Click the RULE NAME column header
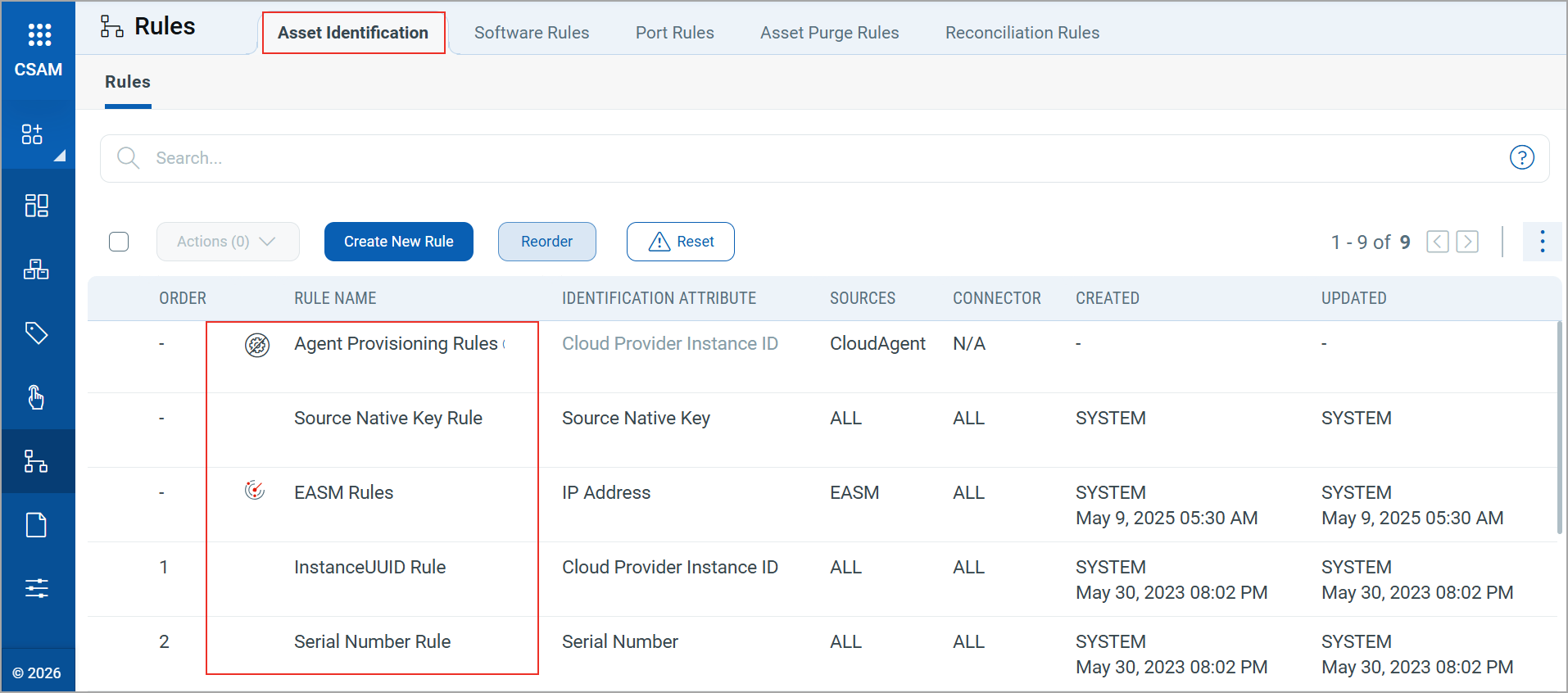 tap(336, 298)
